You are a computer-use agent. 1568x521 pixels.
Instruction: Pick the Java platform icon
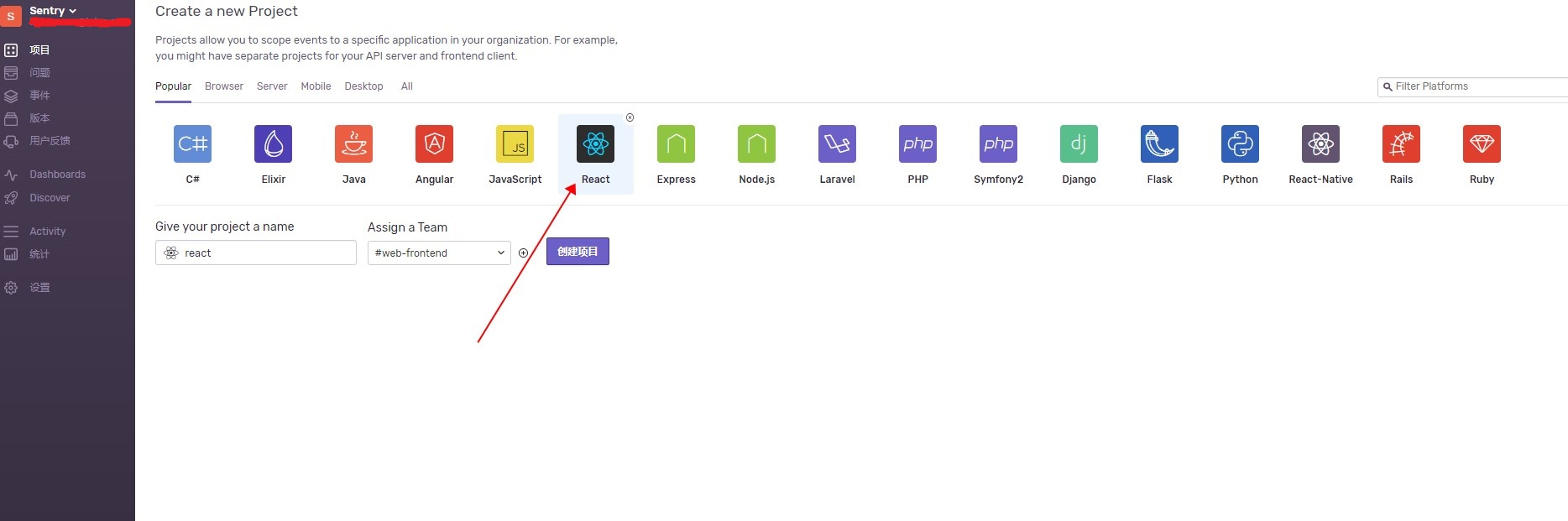[x=353, y=143]
